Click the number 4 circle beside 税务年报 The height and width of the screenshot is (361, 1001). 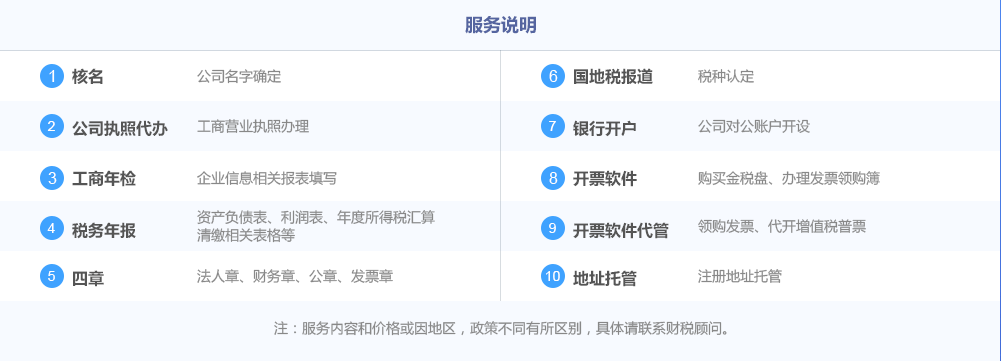point(52,228)
